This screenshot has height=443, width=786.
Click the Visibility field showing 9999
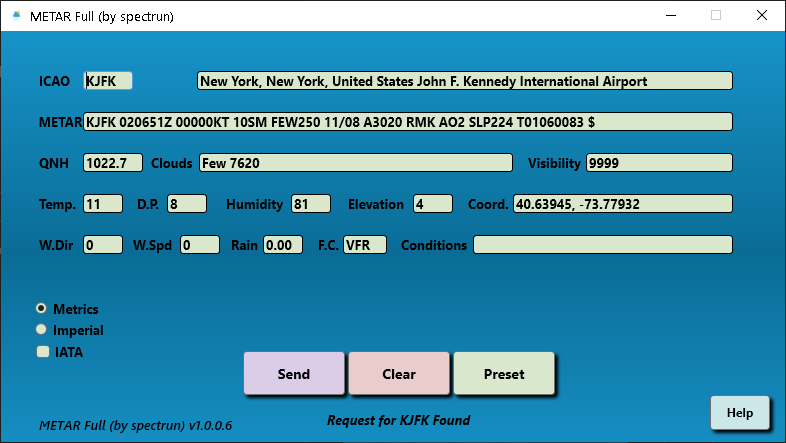coord(659,163)
